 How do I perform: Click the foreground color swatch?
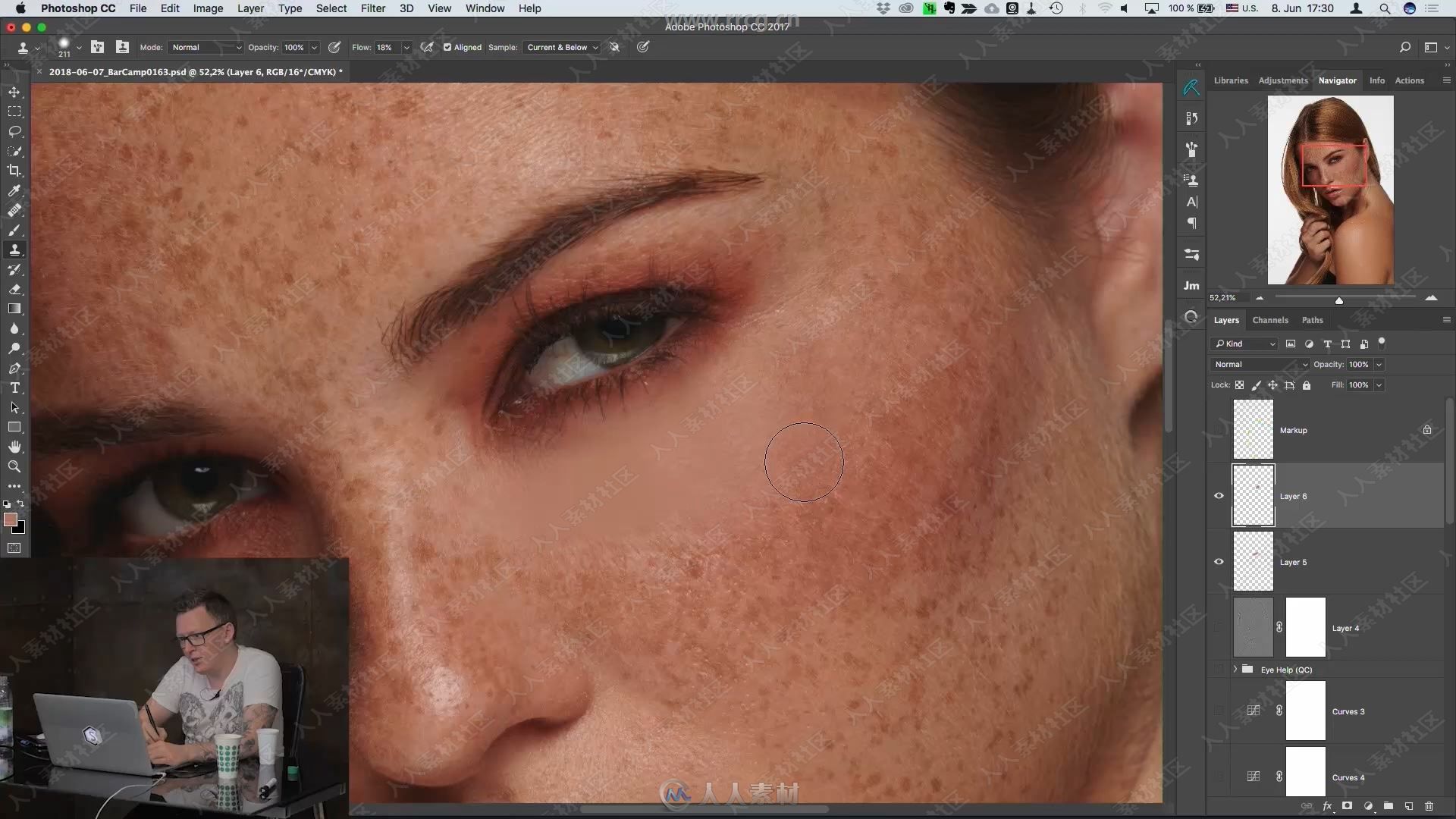pyautogui.click(x=10, y=519)
